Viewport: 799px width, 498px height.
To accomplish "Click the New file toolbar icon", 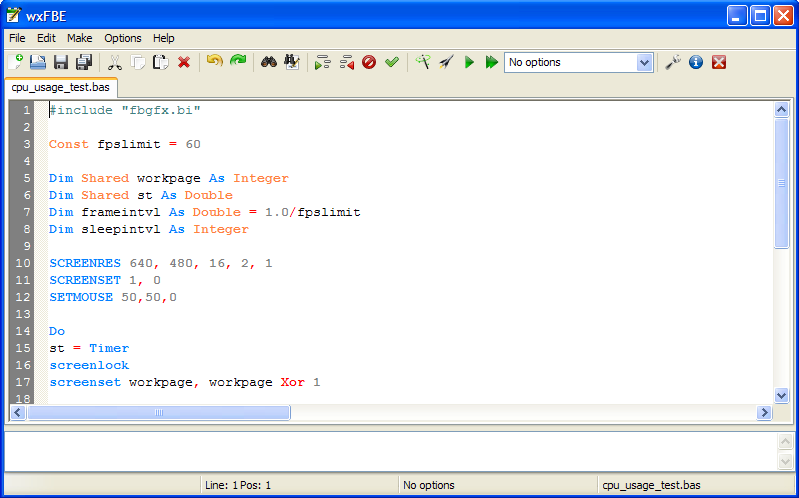I will (x=16, y=62).
